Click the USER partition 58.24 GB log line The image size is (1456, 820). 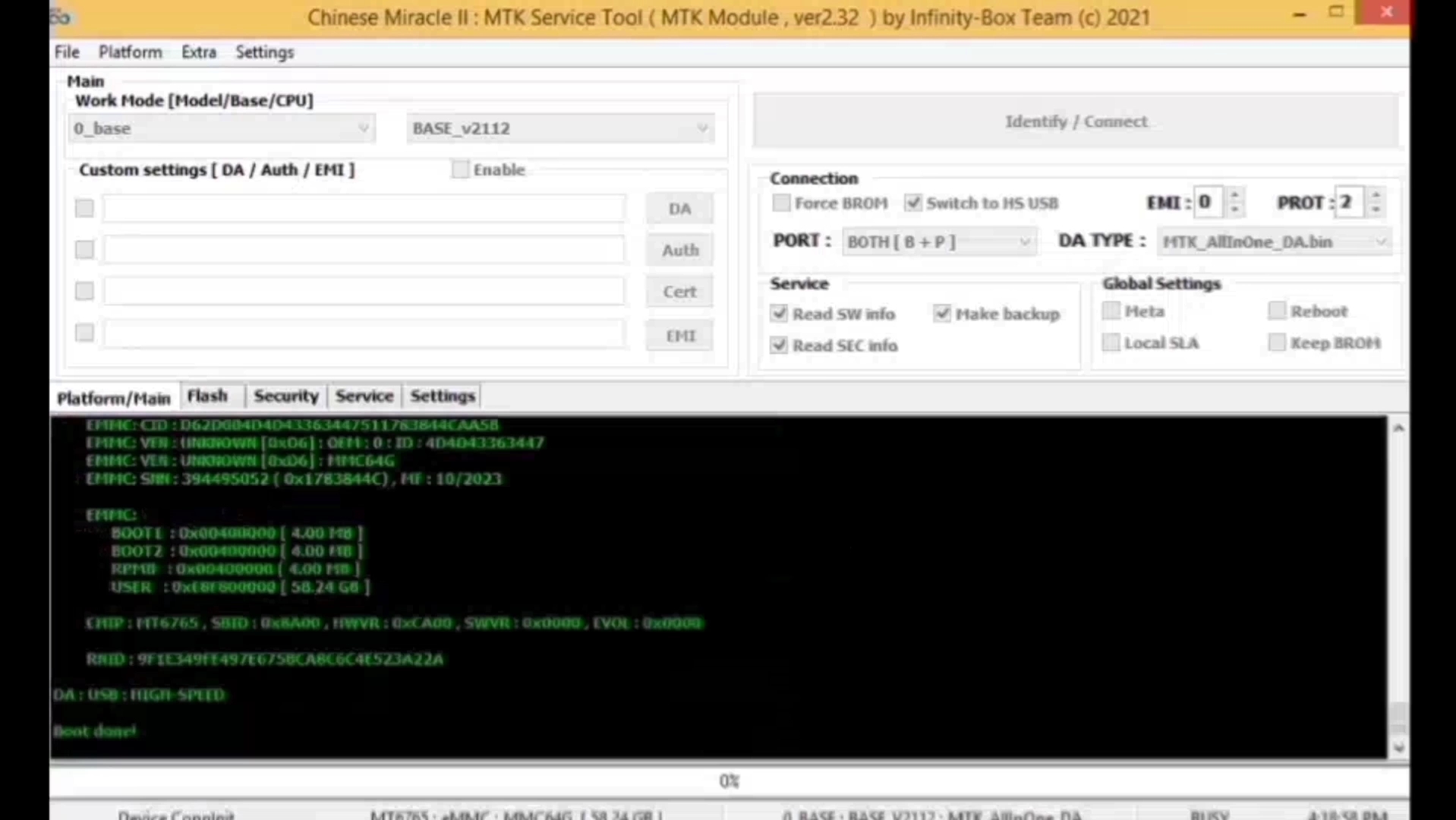point(240,587)
